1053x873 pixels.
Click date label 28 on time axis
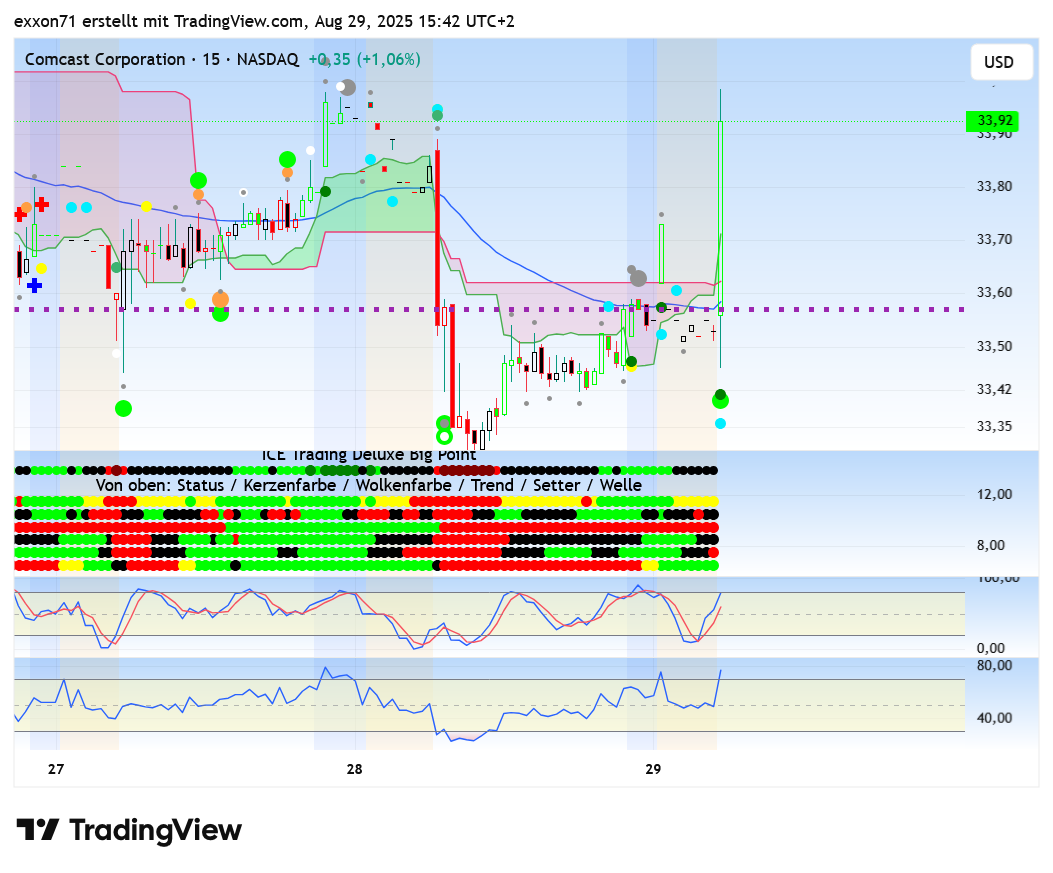(x=354, y=769)
